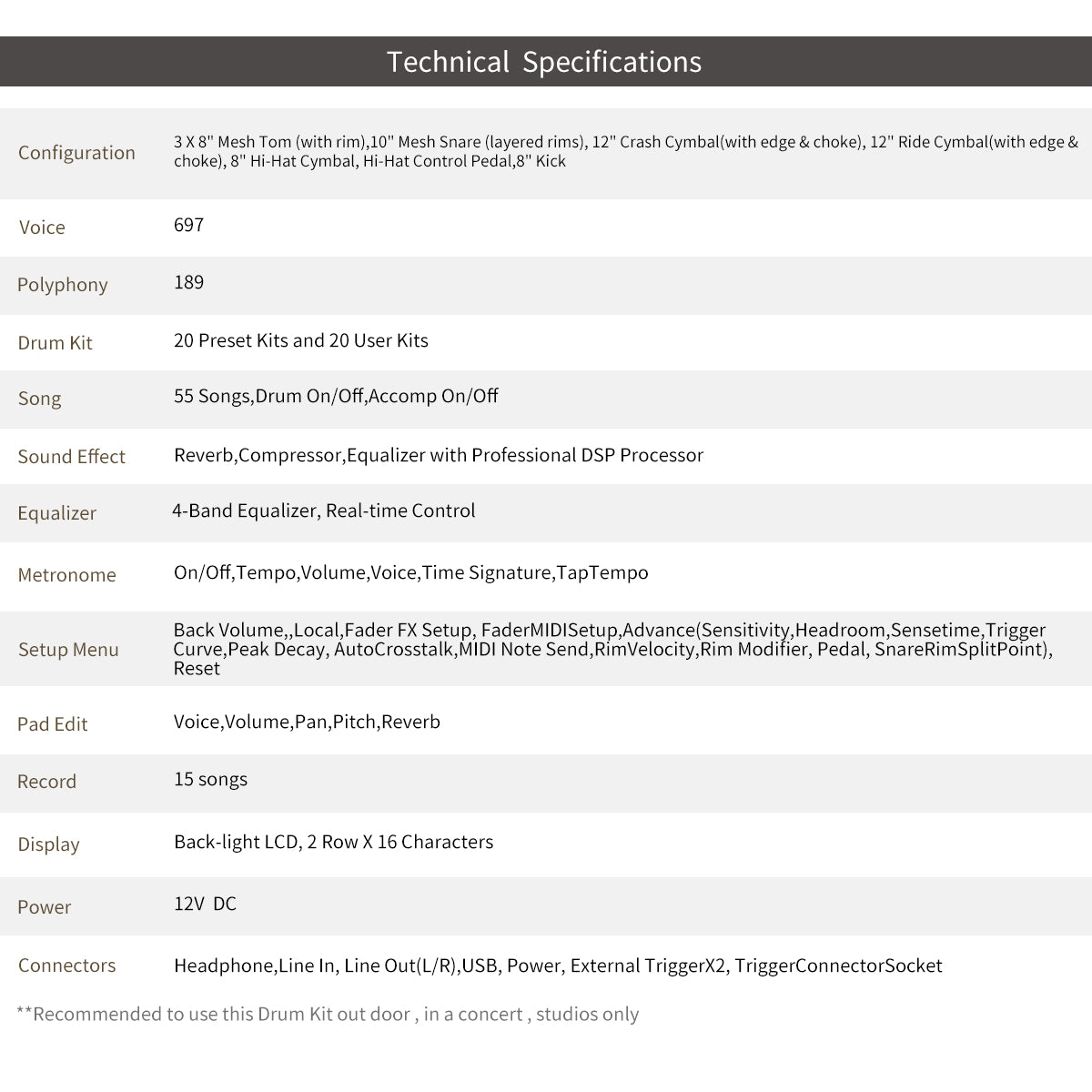This screenshot has width=1092, height=1092.
Task: Click the Setup Menu row label
Action: 68,650
